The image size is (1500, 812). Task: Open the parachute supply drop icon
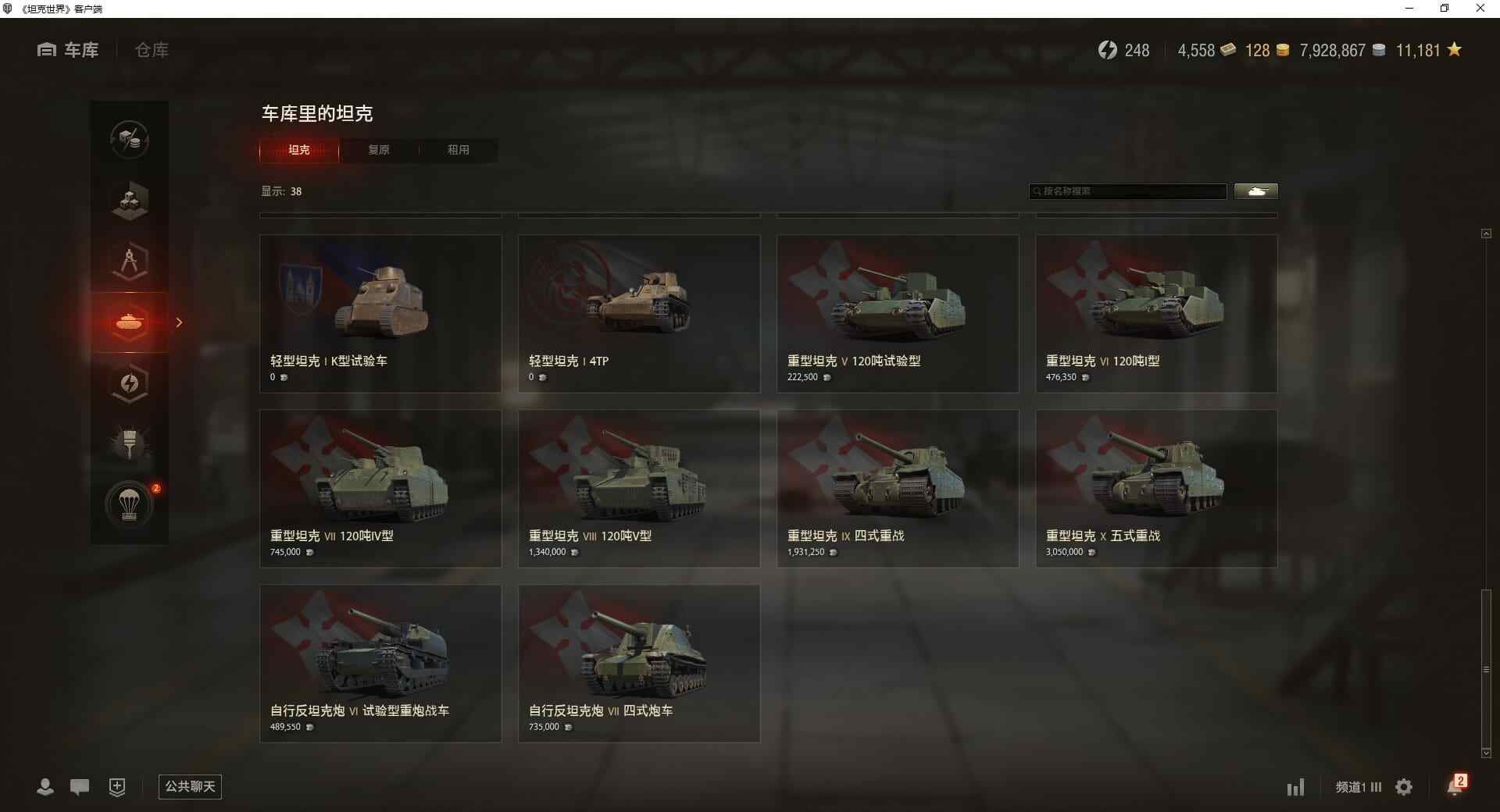(130, 505)
